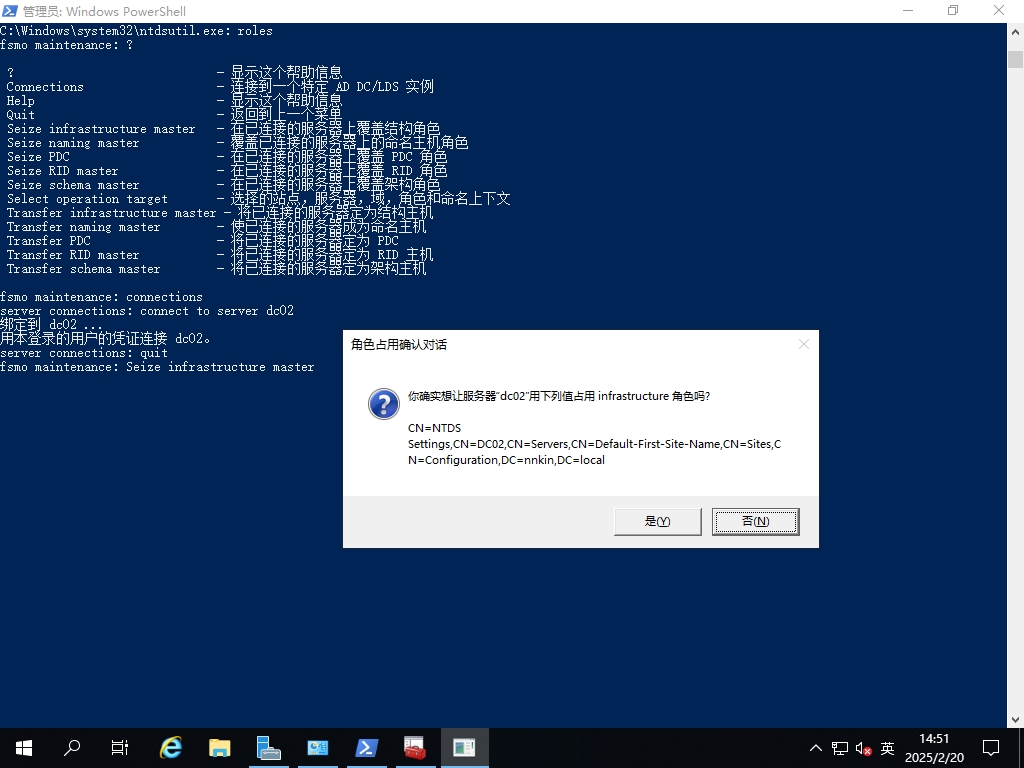Close the role seizure confirmation dialog

(803, 344)
